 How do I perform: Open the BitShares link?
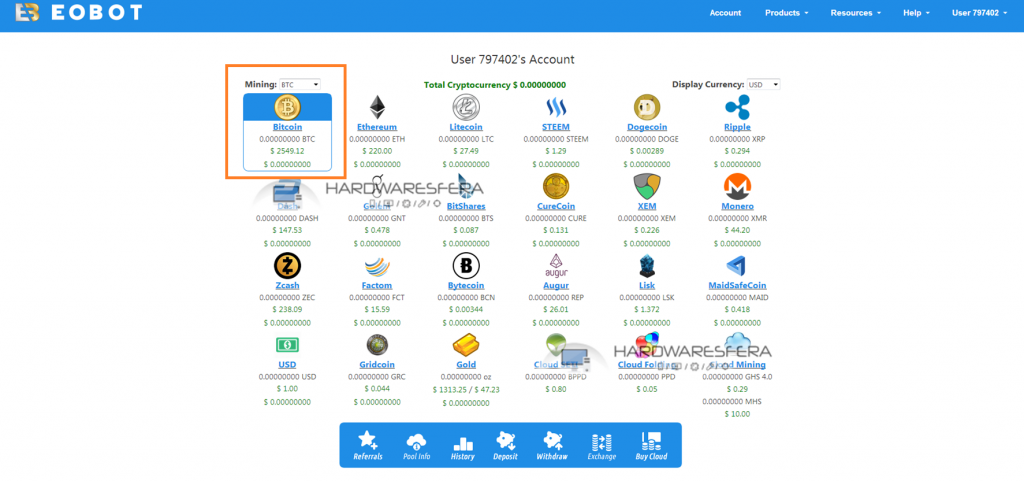pyautogui.click(x=466, y=206)
